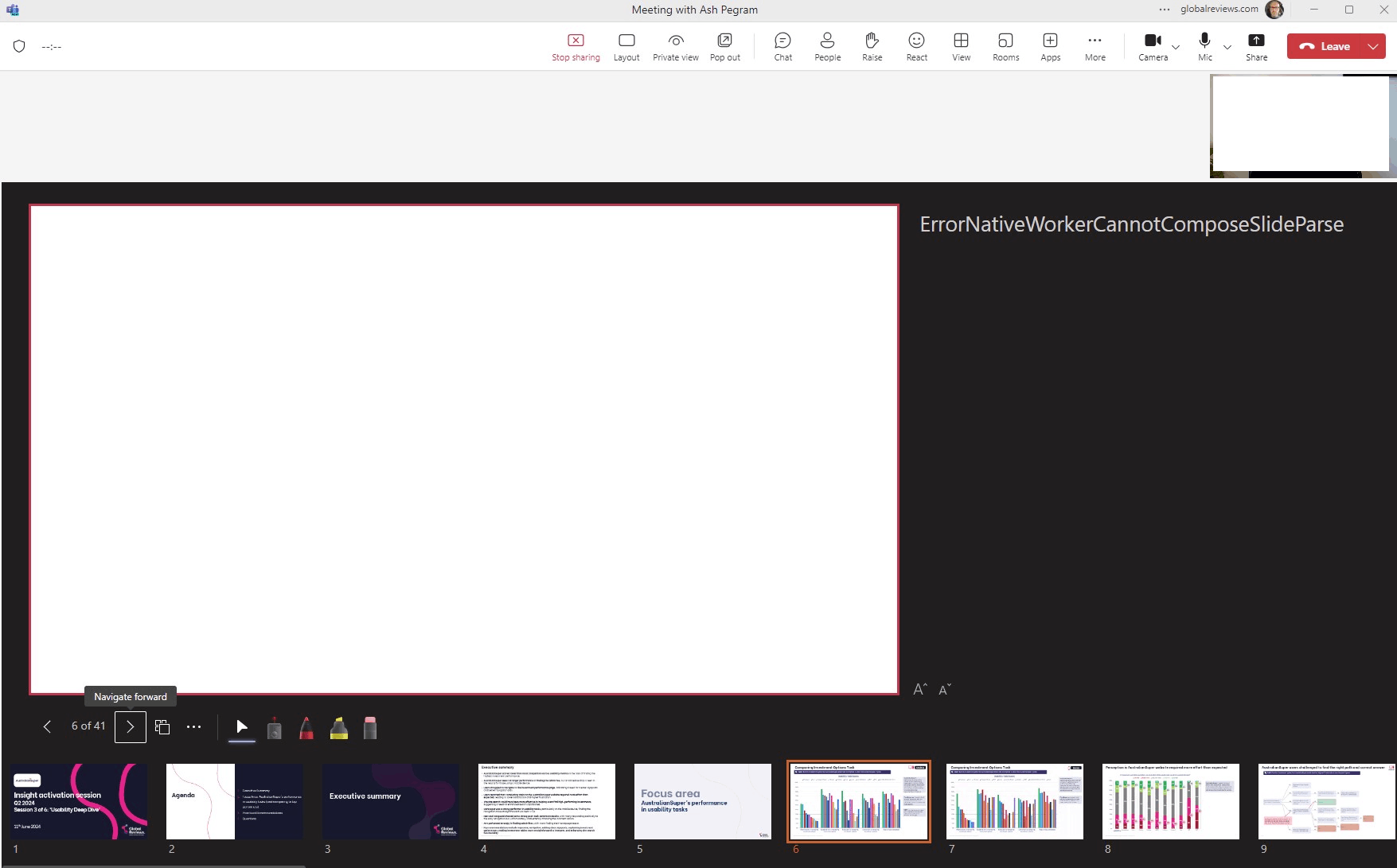This screenshot has width=1397, height=868.
Task: Open more presentation options ellipsis
Action: point(194,726)
